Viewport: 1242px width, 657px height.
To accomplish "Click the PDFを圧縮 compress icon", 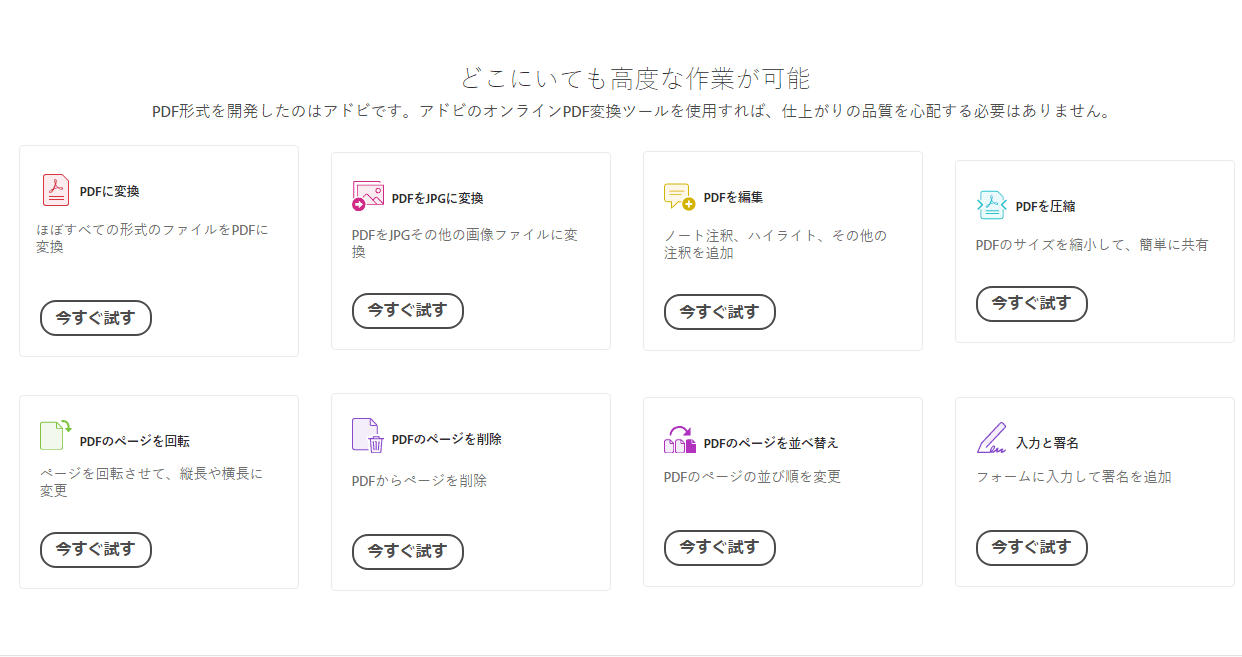I will point(991,205).
